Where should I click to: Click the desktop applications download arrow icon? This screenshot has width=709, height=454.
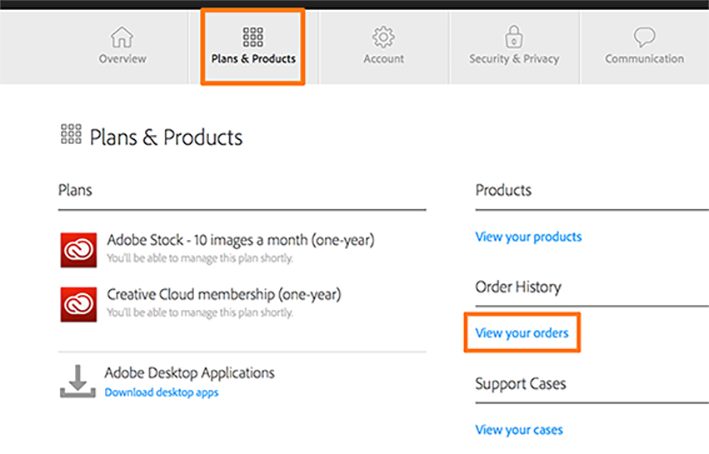[78, 381]
